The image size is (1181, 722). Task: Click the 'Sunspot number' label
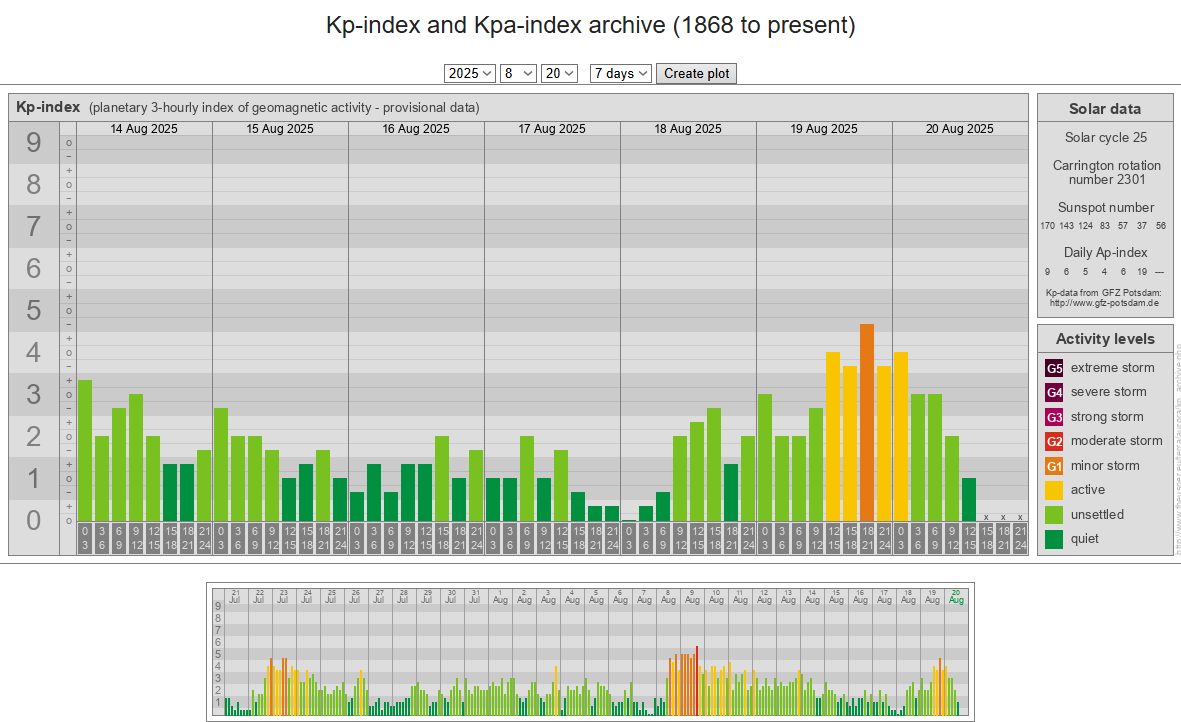1106,207
